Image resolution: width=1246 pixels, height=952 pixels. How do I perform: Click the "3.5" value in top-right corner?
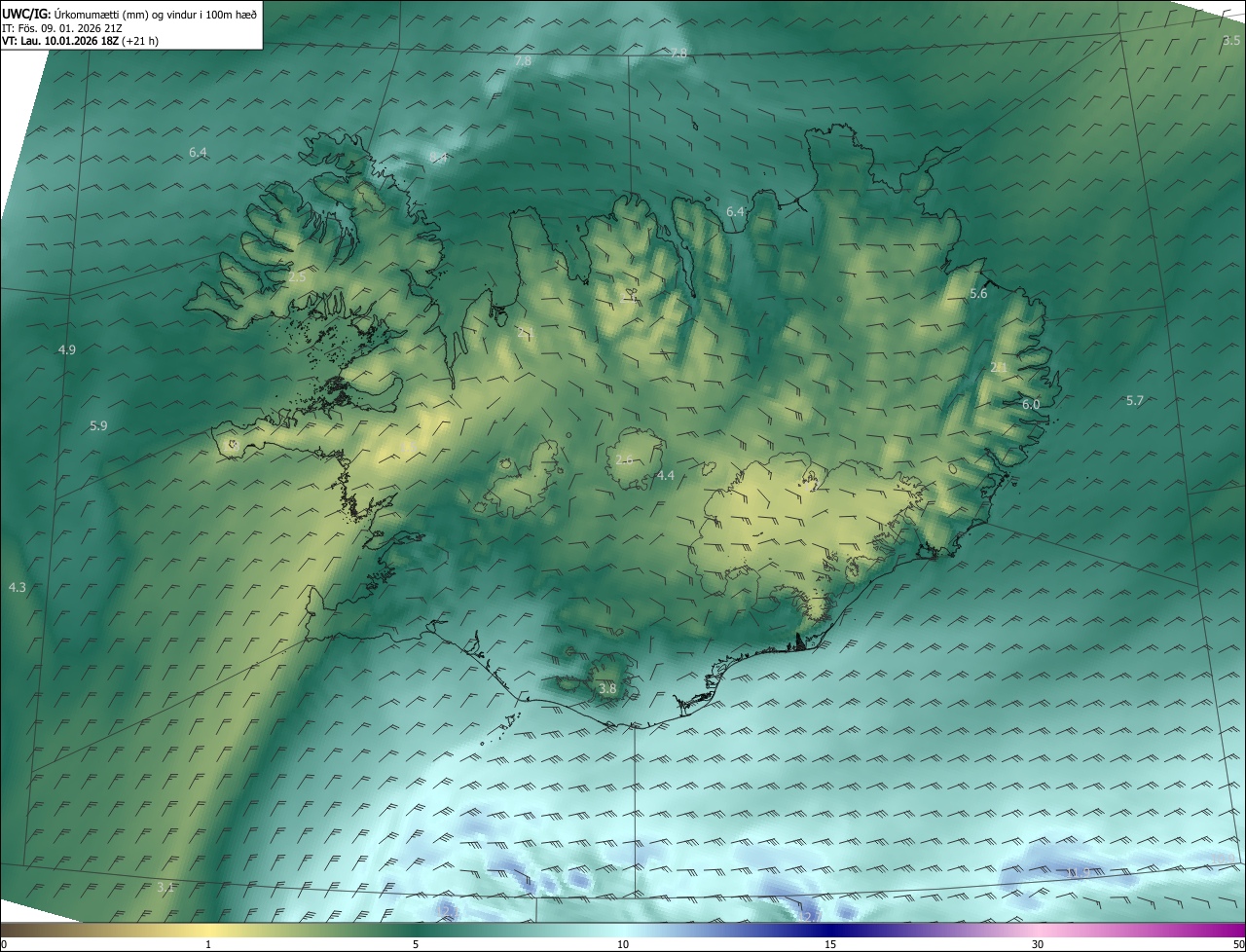pos(1230,41)
